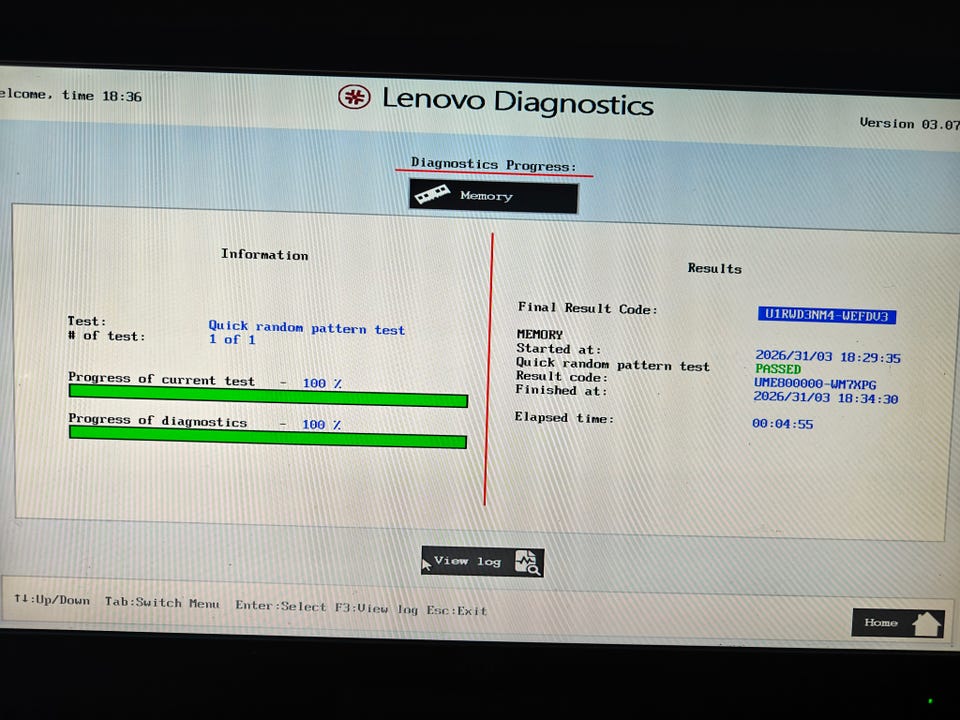Click the 'Finished at:' label
The height and width of the screenshot is (720, 960).
click(x=561, y=390)
